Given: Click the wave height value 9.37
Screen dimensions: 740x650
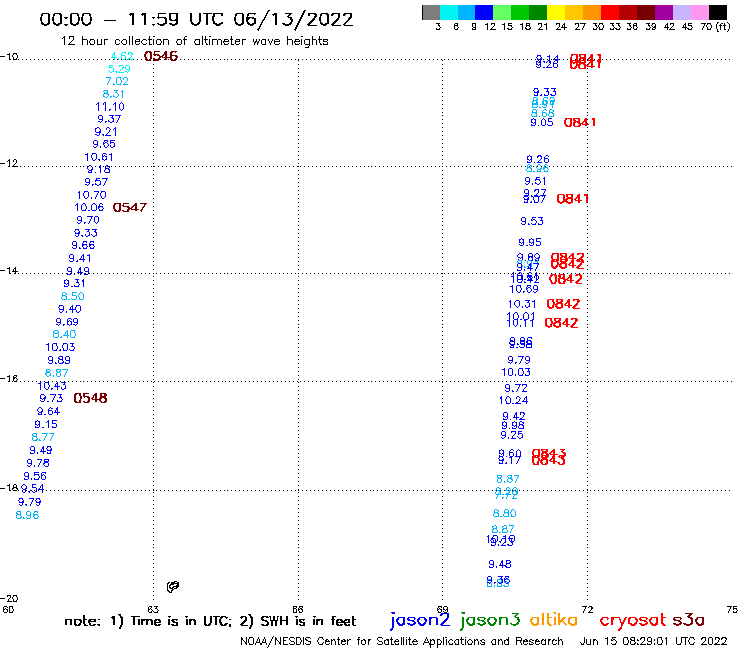Looking at the screenshot, I should [109, 119].
